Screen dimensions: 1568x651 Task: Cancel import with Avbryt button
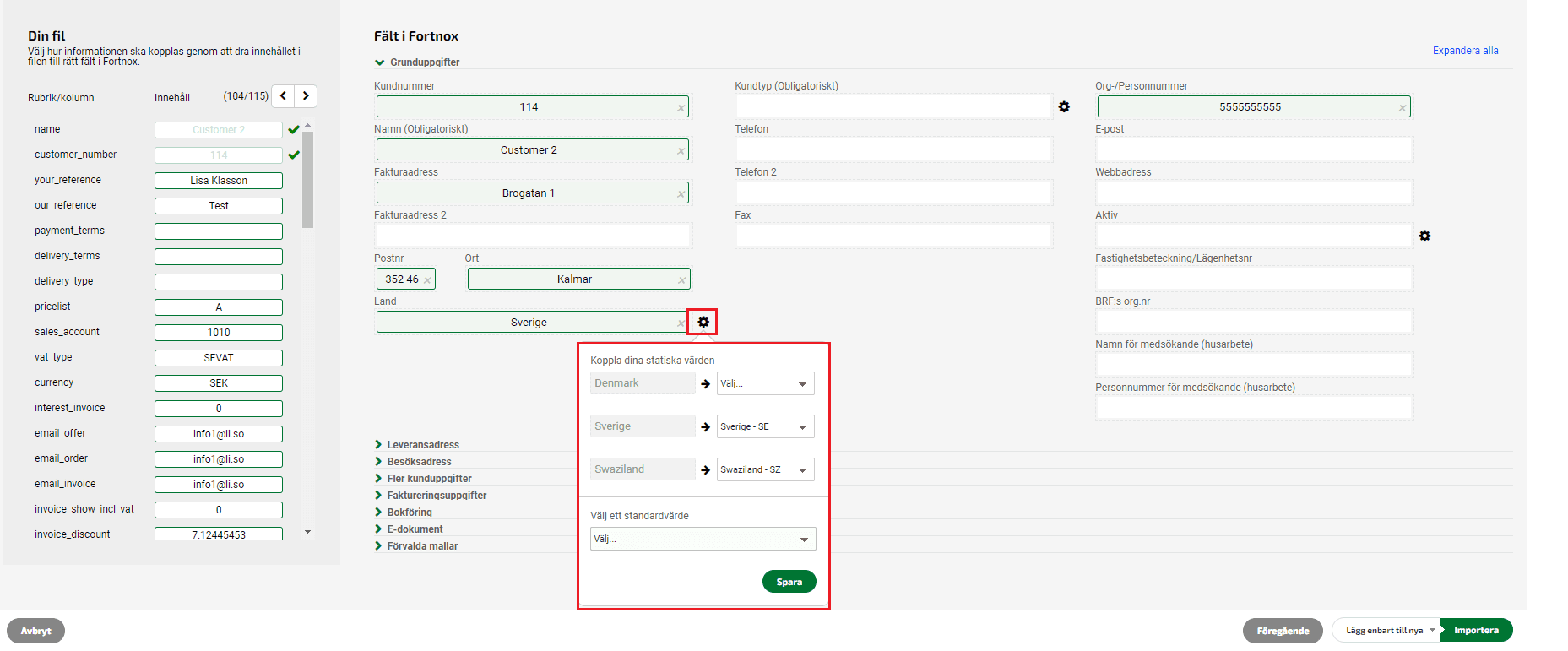35,631
